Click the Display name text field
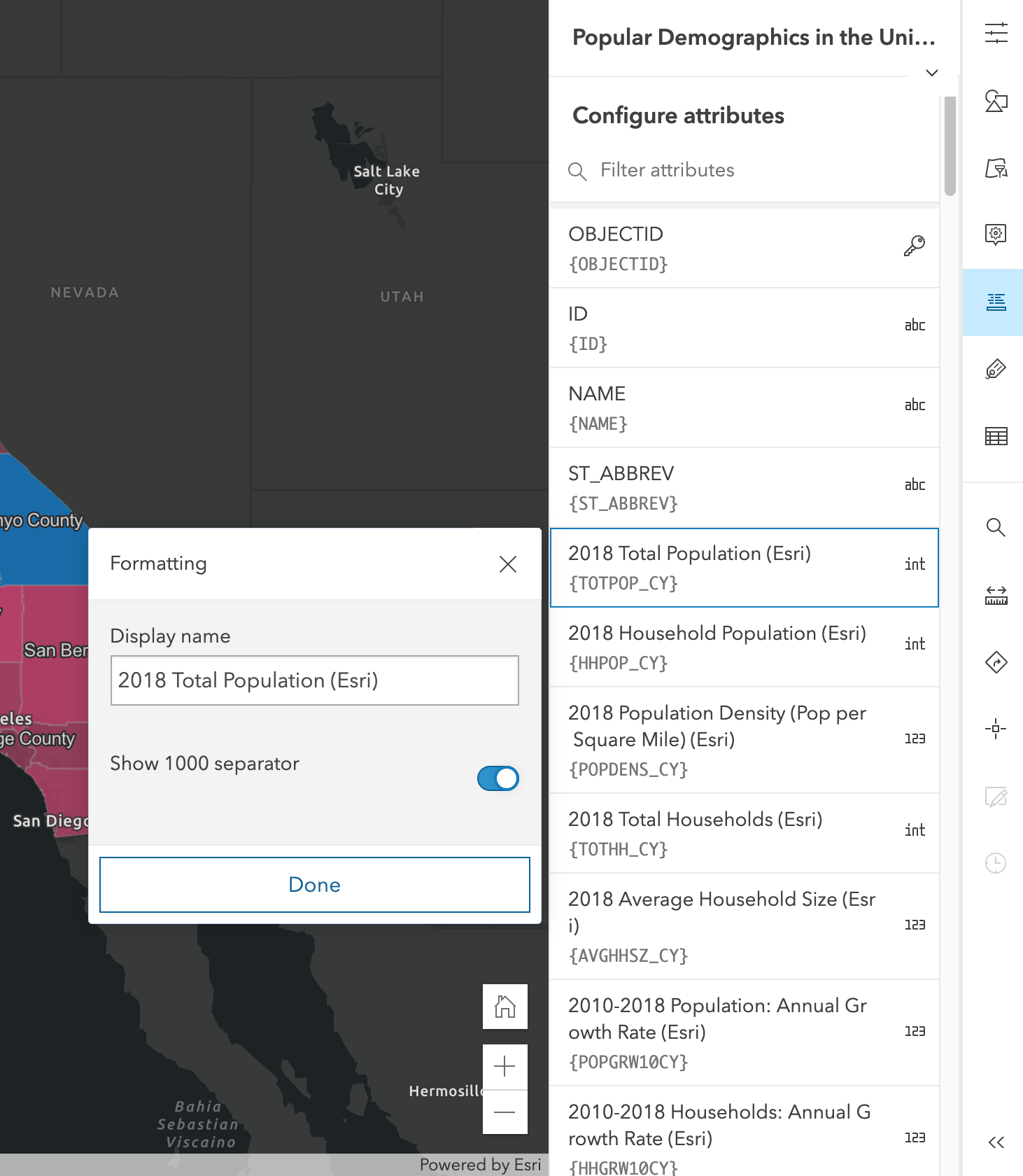The height and width of the screenshot is (1176, 1023). click(315, 680)
